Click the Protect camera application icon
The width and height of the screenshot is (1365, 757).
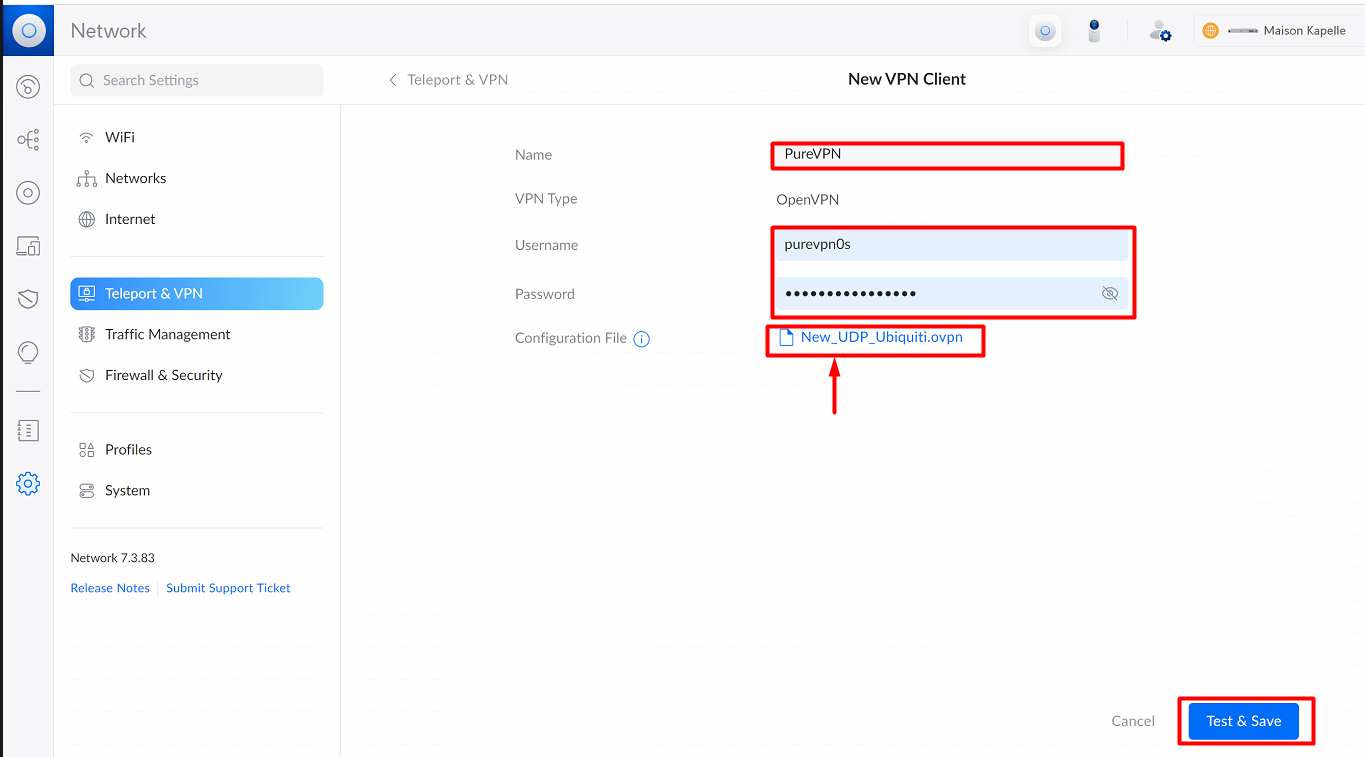click(x=1094, y=31)
